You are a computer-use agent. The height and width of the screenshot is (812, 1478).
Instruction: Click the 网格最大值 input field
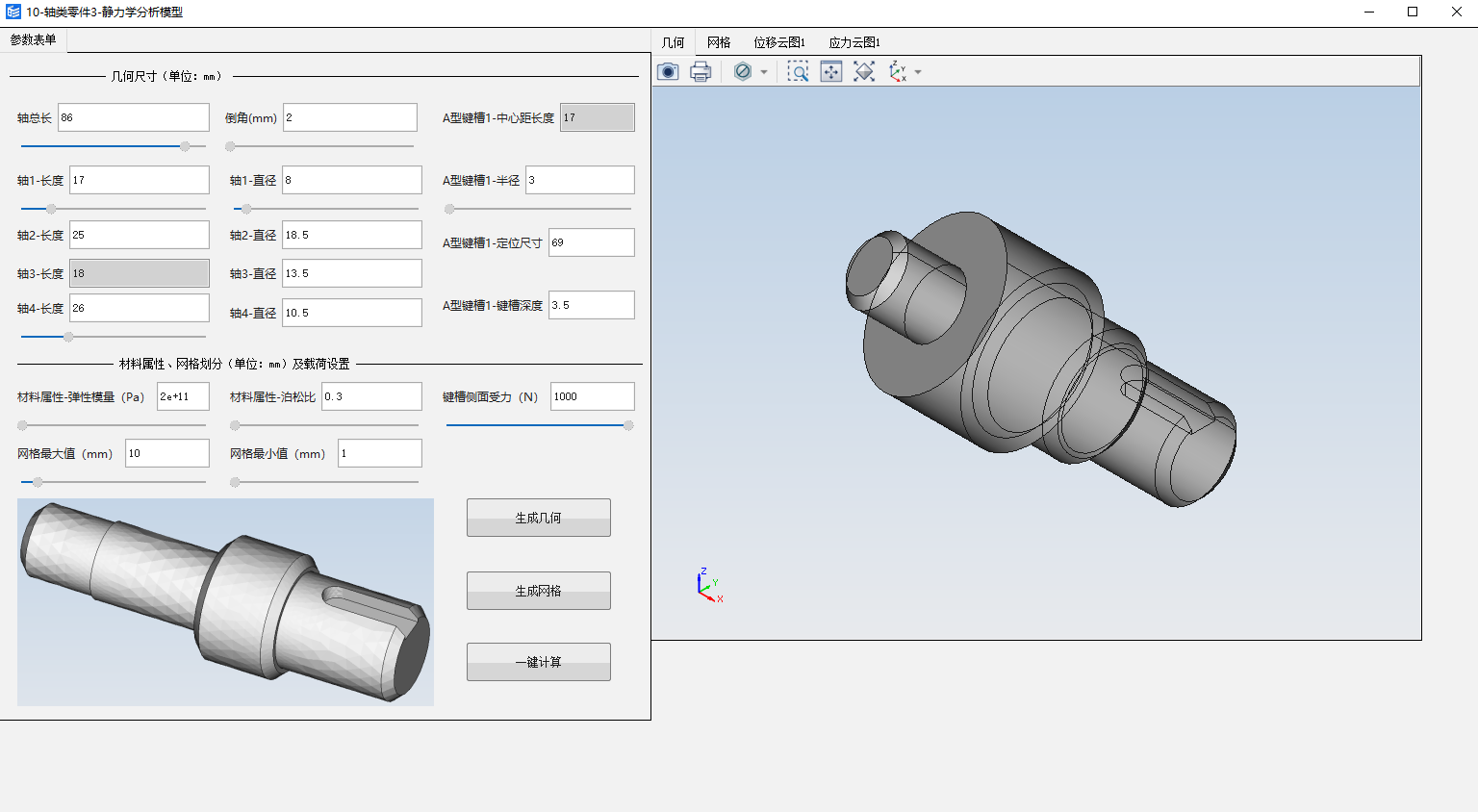[x=167, y=453]
